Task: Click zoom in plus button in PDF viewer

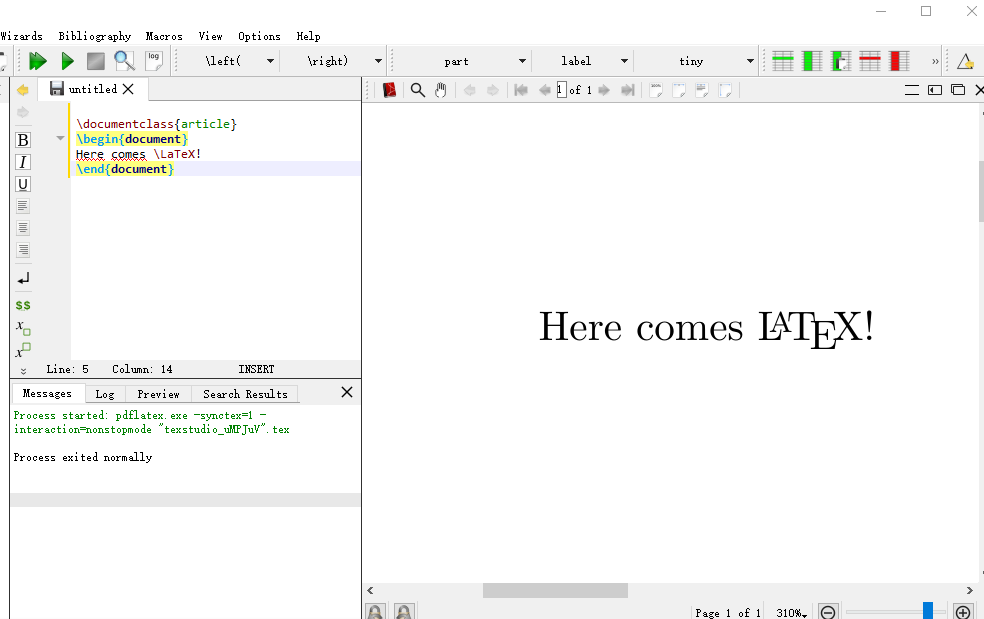Action: click(x=963, y=612)
